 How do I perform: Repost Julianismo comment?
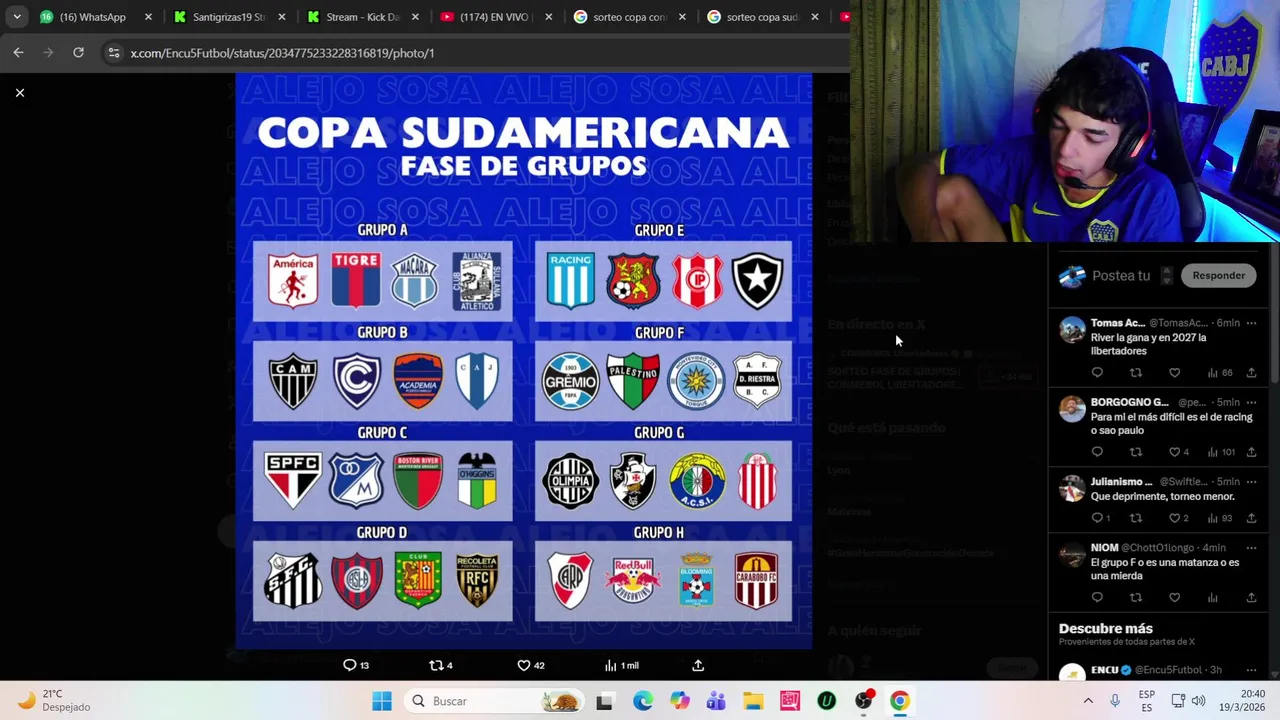coord(1135,518)
